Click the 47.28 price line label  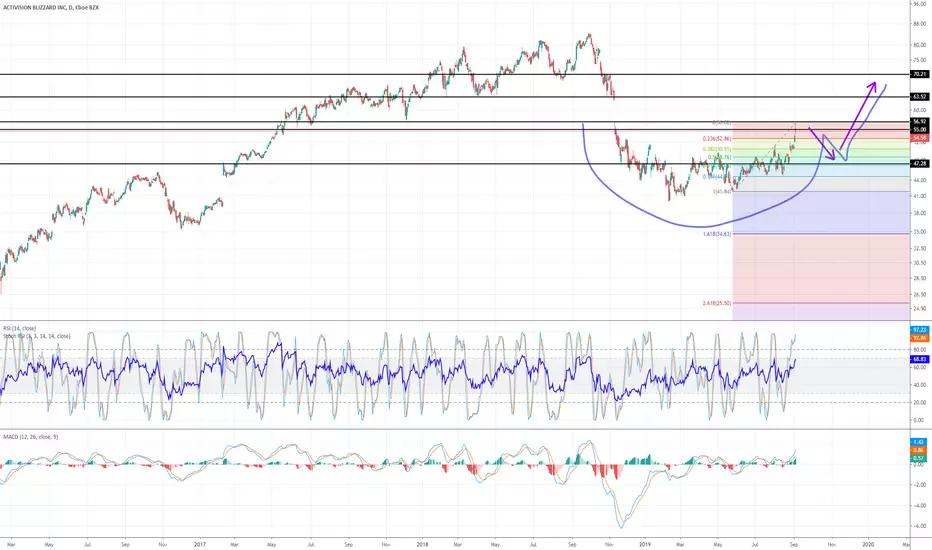(x=920, y=163)
